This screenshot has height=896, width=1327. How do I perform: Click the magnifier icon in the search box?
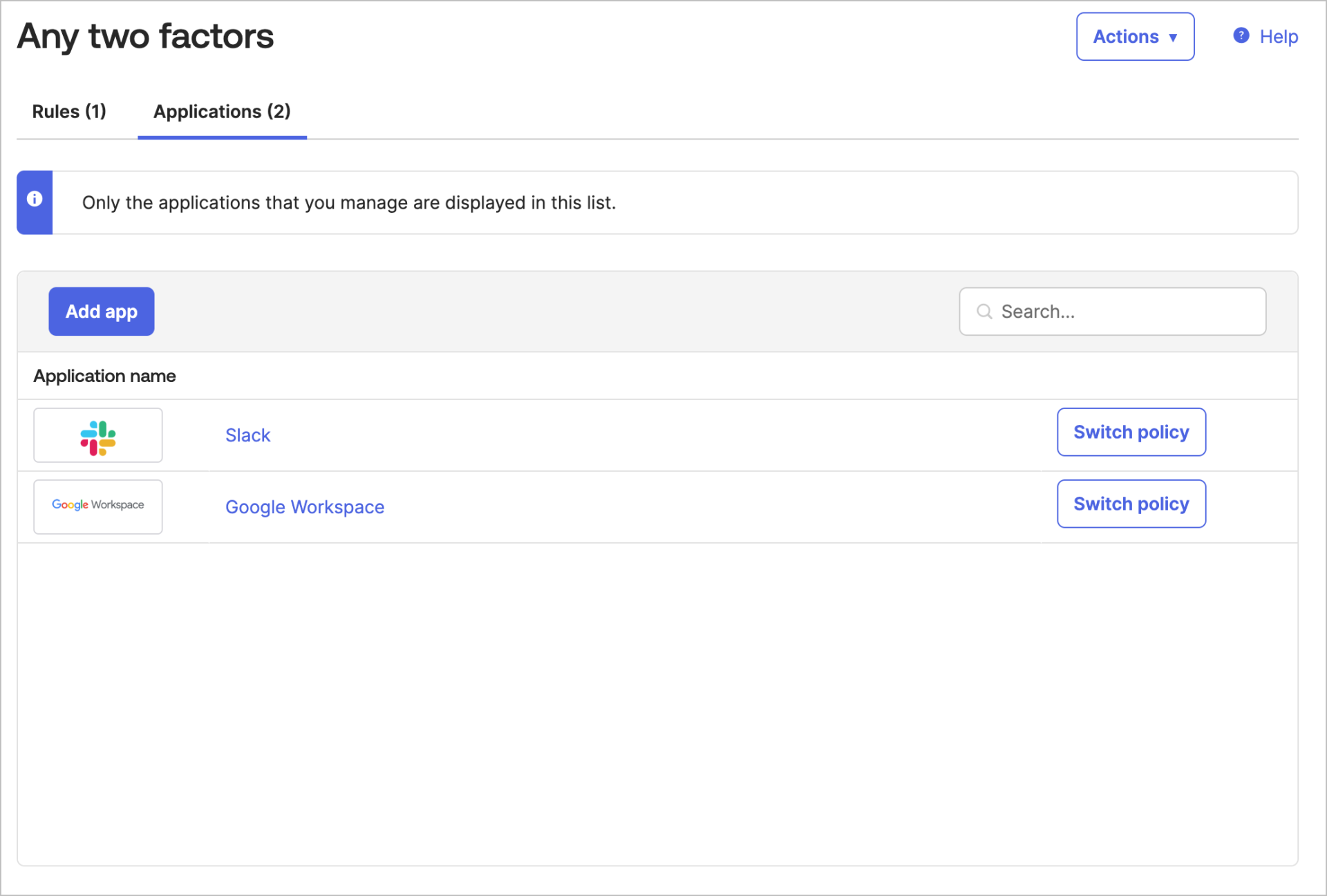[984, 312]
